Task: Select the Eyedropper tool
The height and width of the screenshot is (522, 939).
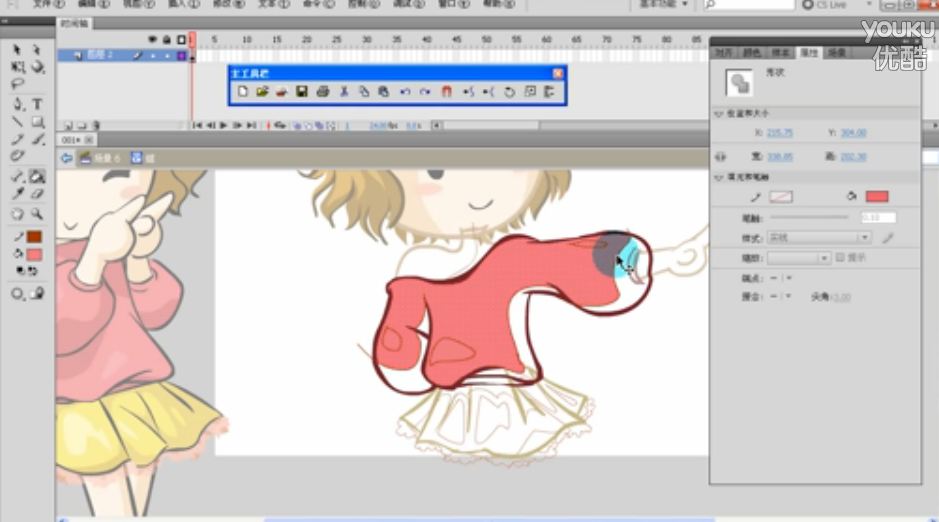Action: [x=17, y=194]
